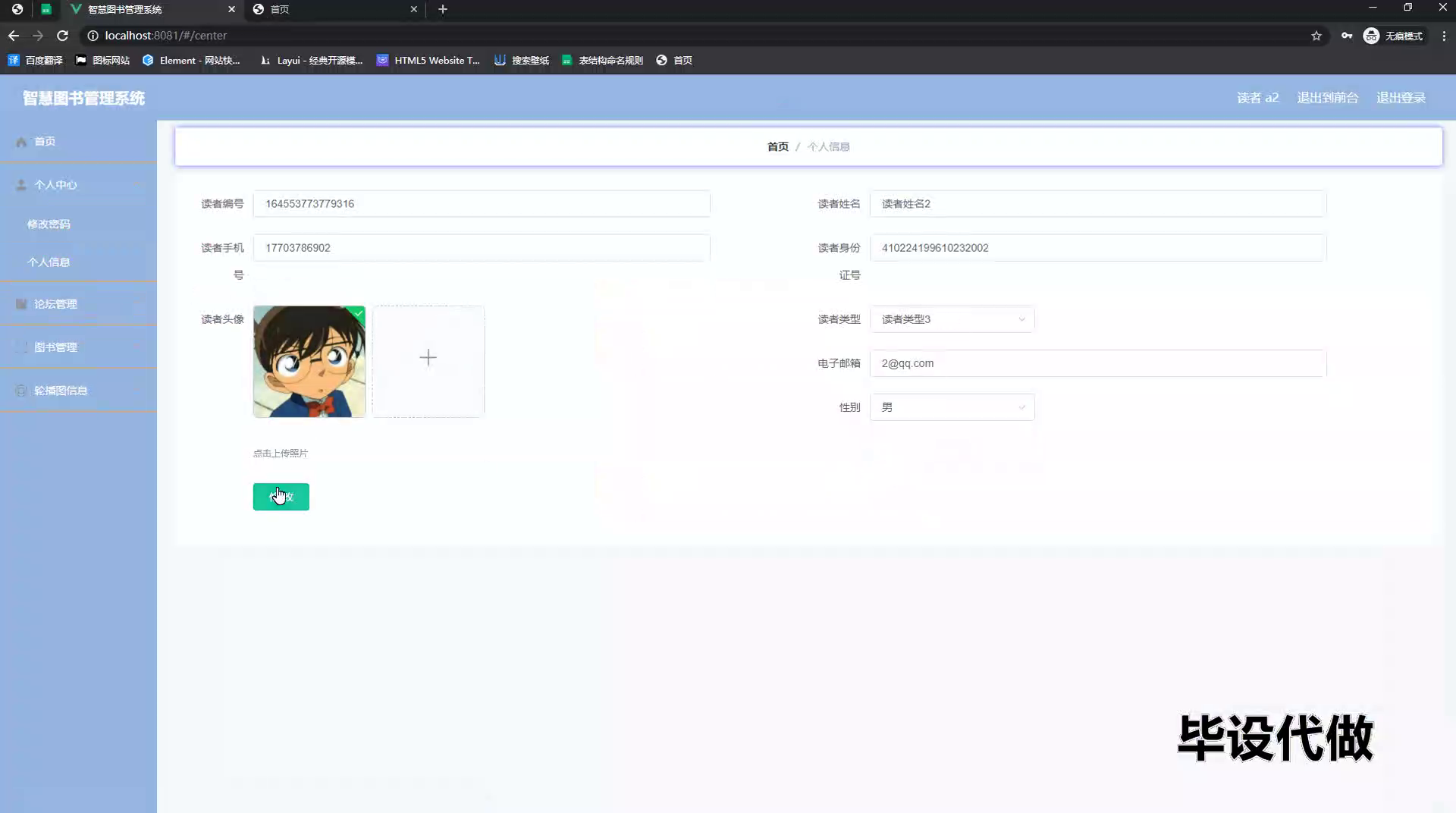Screen dimensions: 1456x813
Task: Click the 个人信息 breadcrumb text
Action: [x=828, y=146]
